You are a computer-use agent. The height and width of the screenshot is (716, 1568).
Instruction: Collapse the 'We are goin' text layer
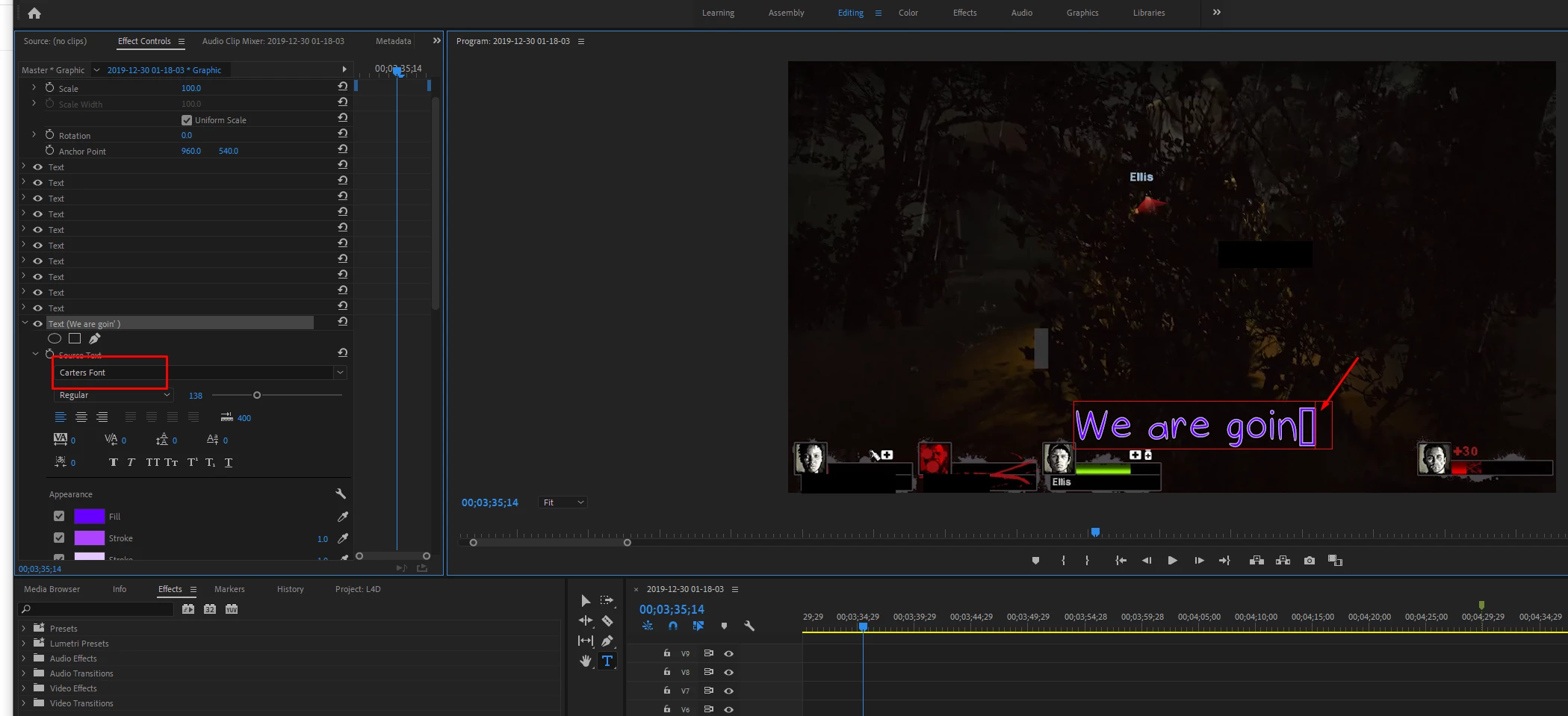click(25, 323)
